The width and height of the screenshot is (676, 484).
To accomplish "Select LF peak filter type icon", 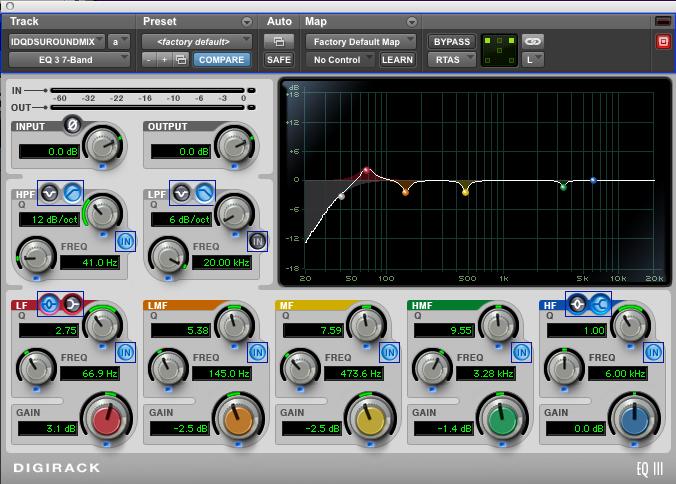I will click(x=49, y=304).
